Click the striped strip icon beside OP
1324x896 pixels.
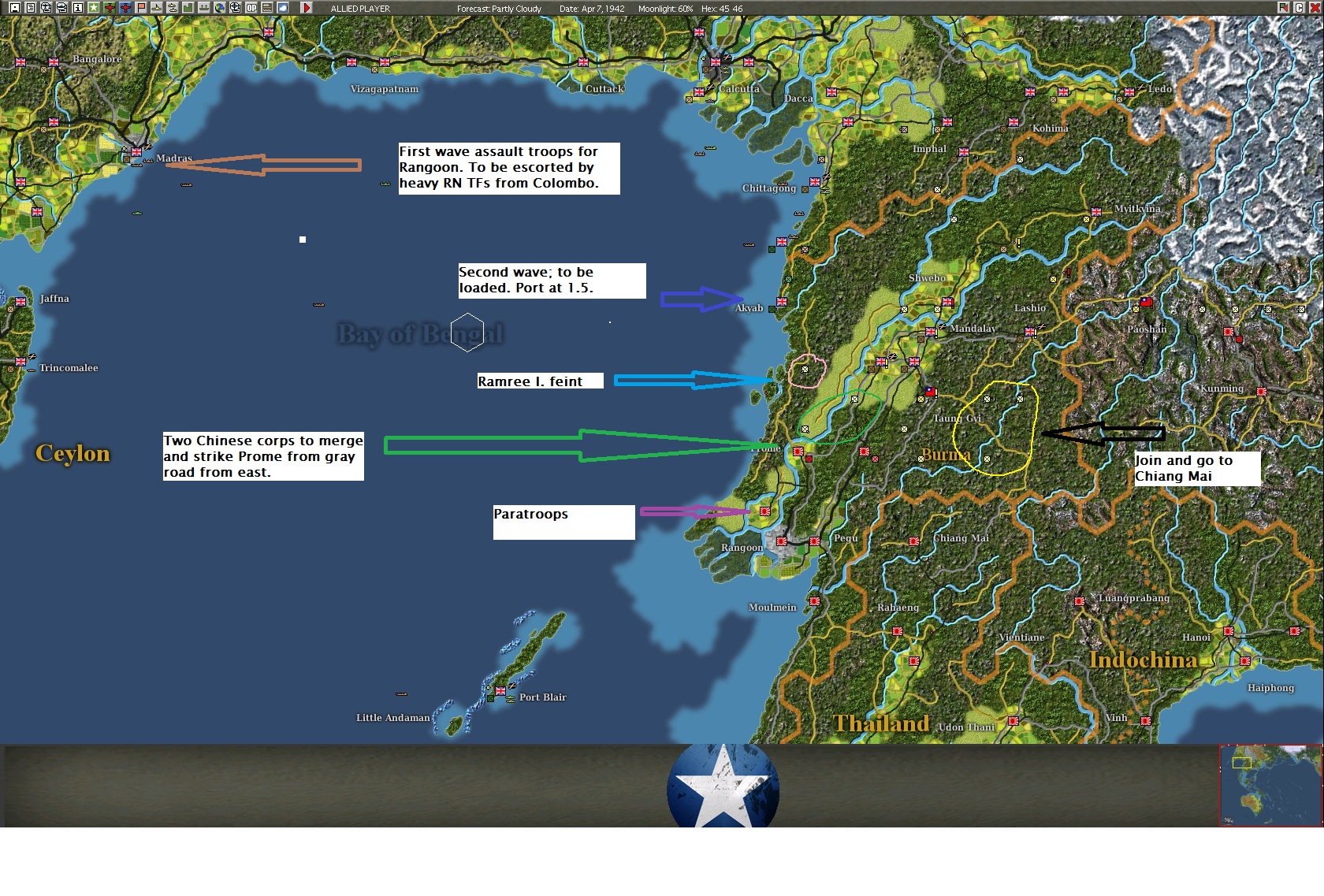click(x=266, y=8)
